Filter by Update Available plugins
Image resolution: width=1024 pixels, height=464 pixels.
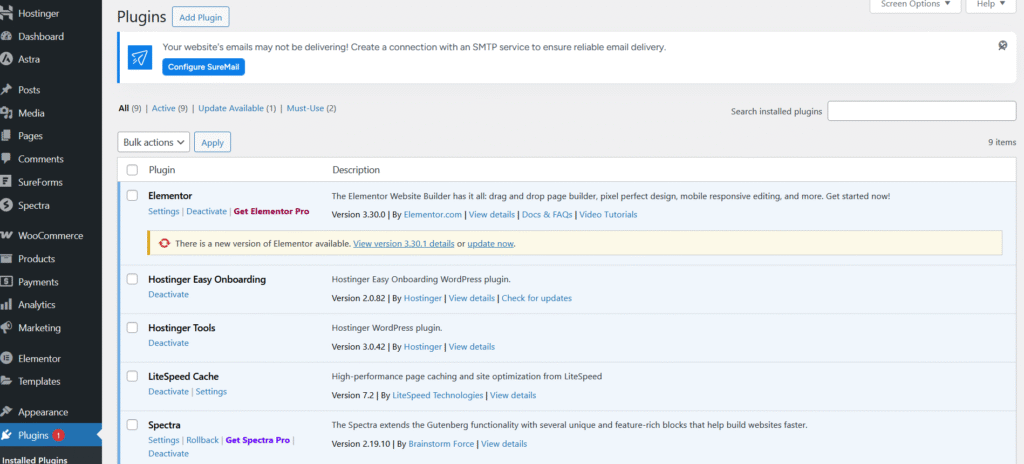point(236,108)
